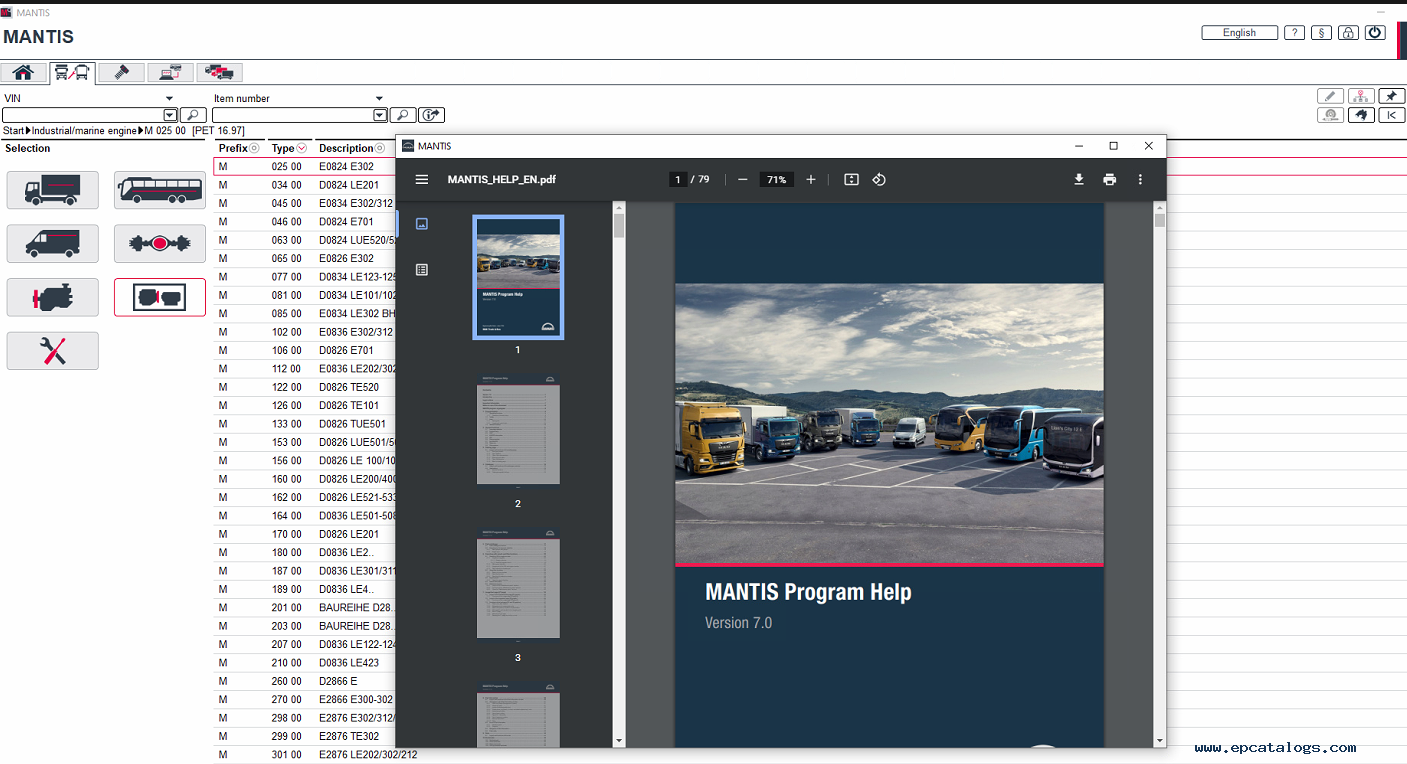
Task: Expand the VIN label dropdown arrow
Action: 170,99
